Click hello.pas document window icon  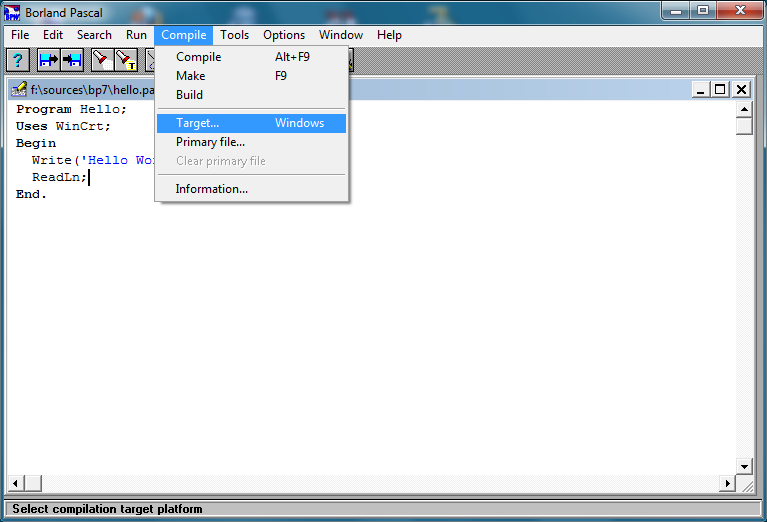click(19, 89)
